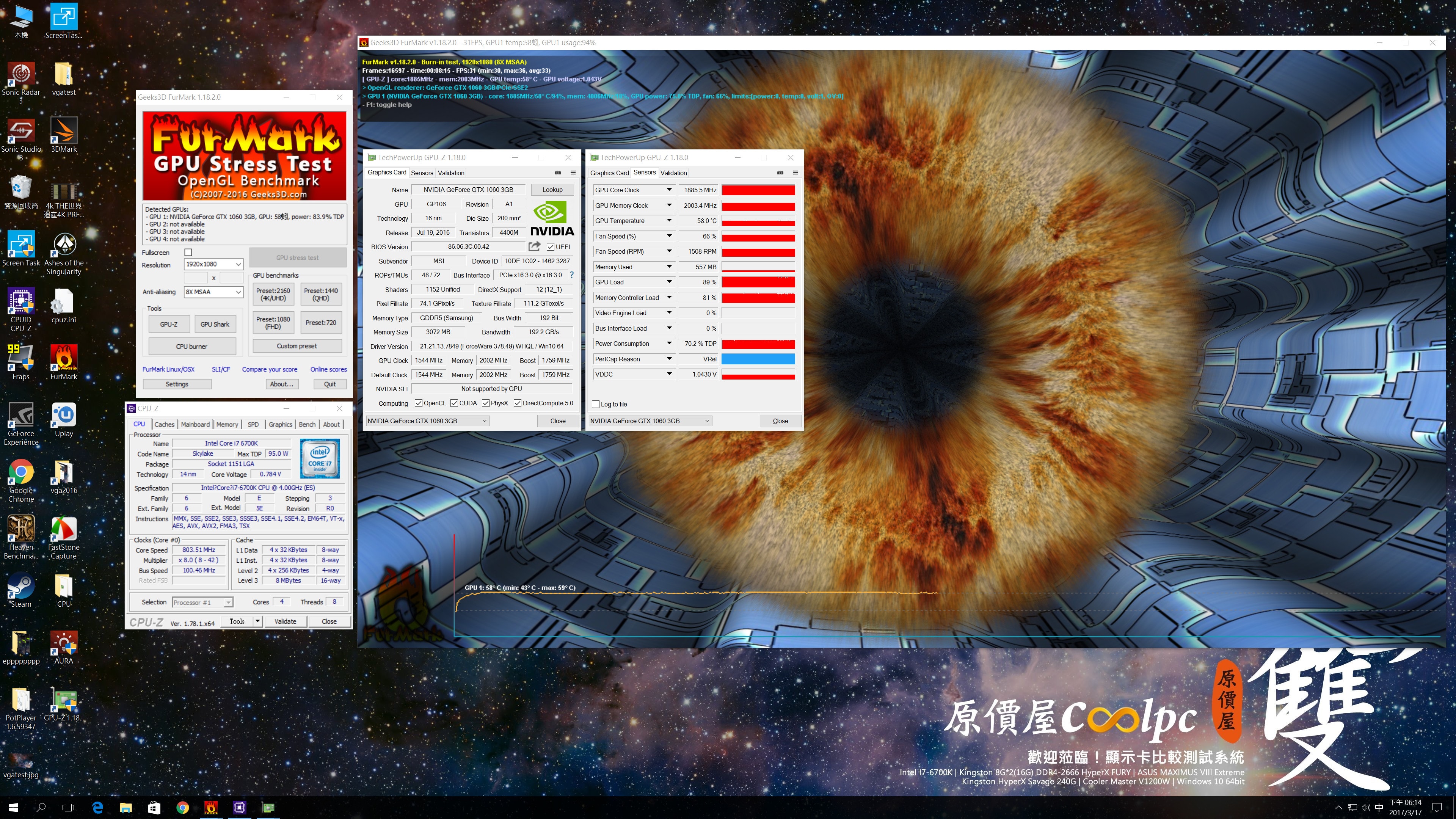1456x819 pixels.
Task: Open the hamburger menu in the GPU-Z Sensors window
Action: point(795,173)
